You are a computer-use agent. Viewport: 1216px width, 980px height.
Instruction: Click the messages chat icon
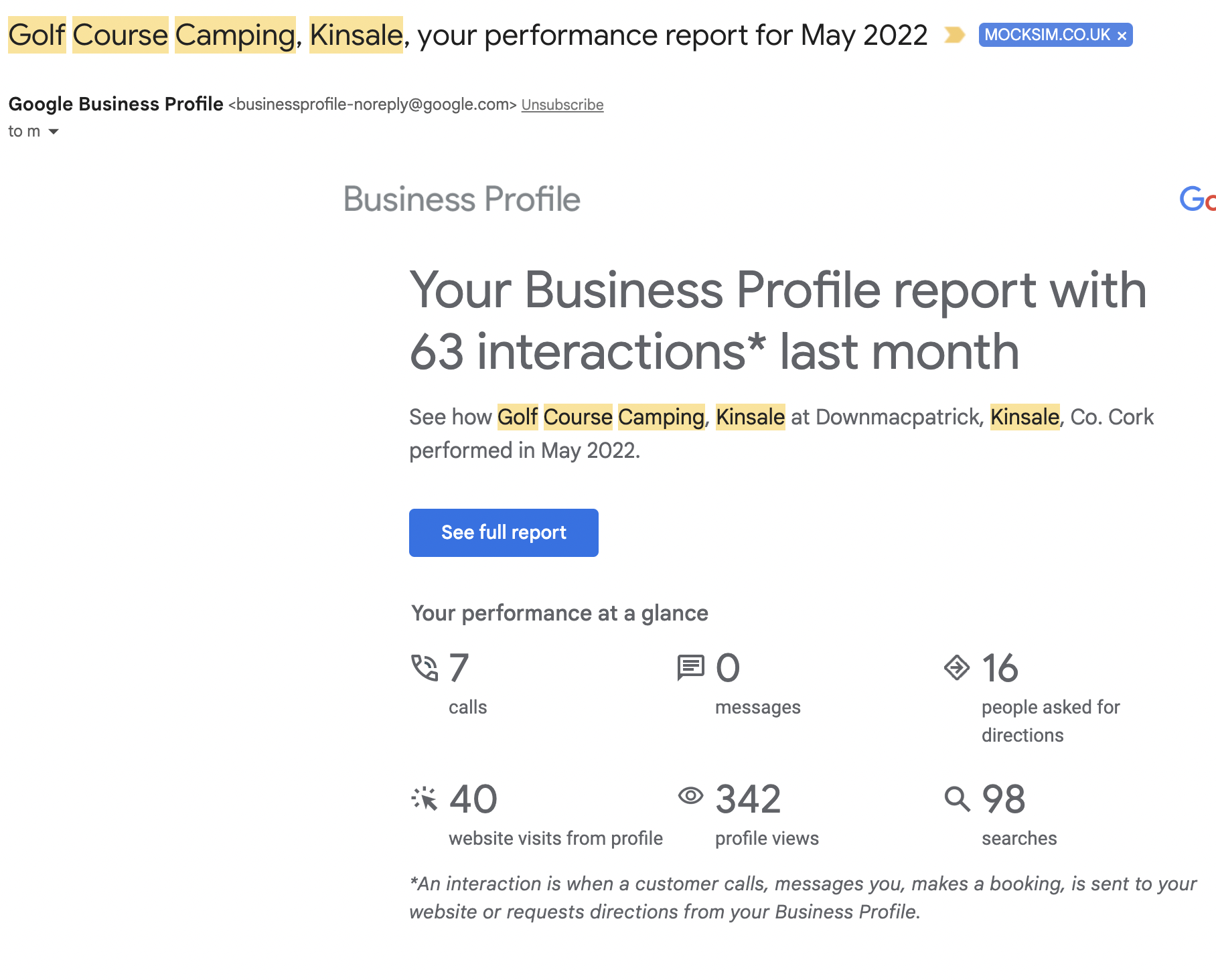click(690, 667)
